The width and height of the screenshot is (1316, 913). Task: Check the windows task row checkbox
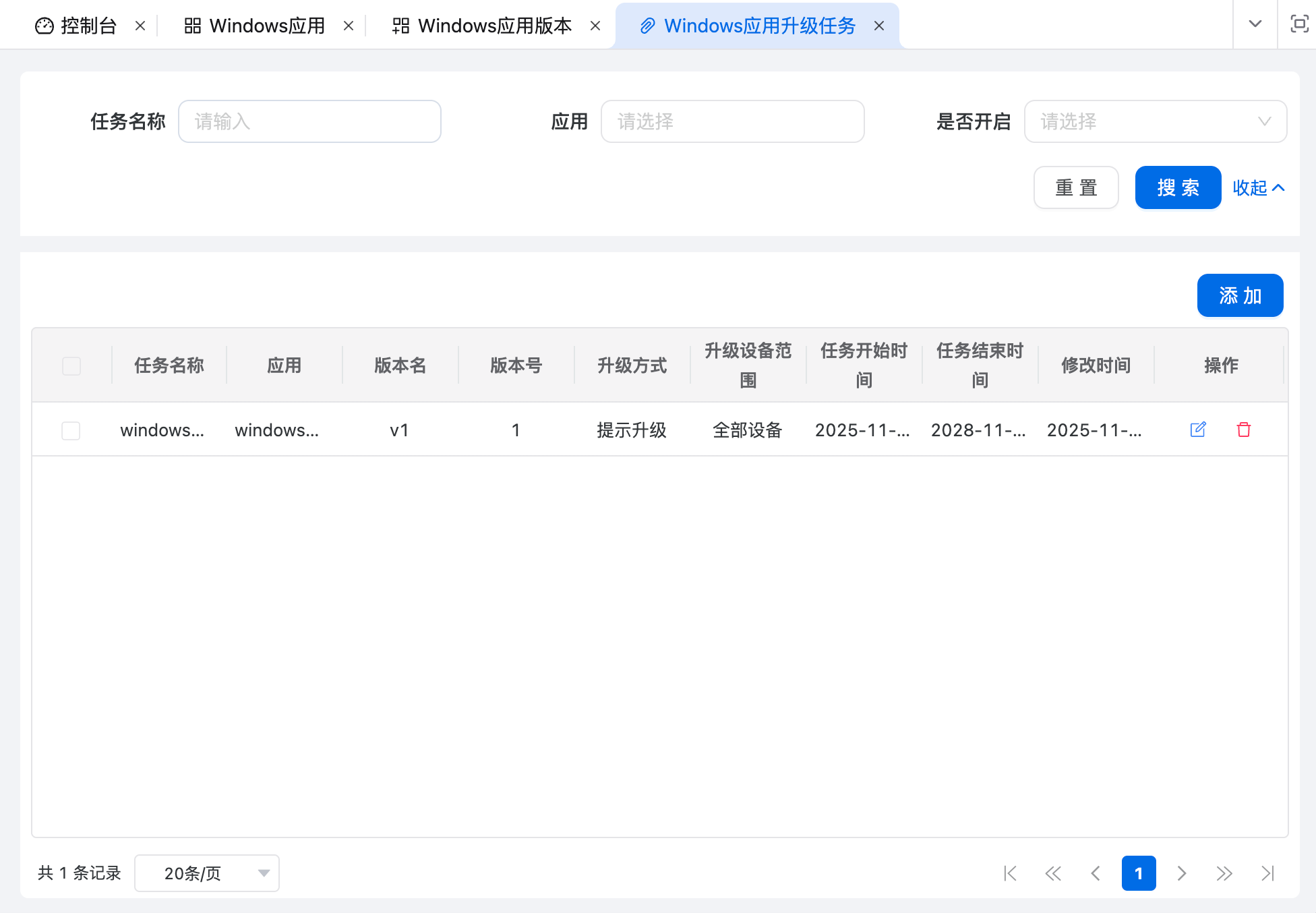[71, 430]
